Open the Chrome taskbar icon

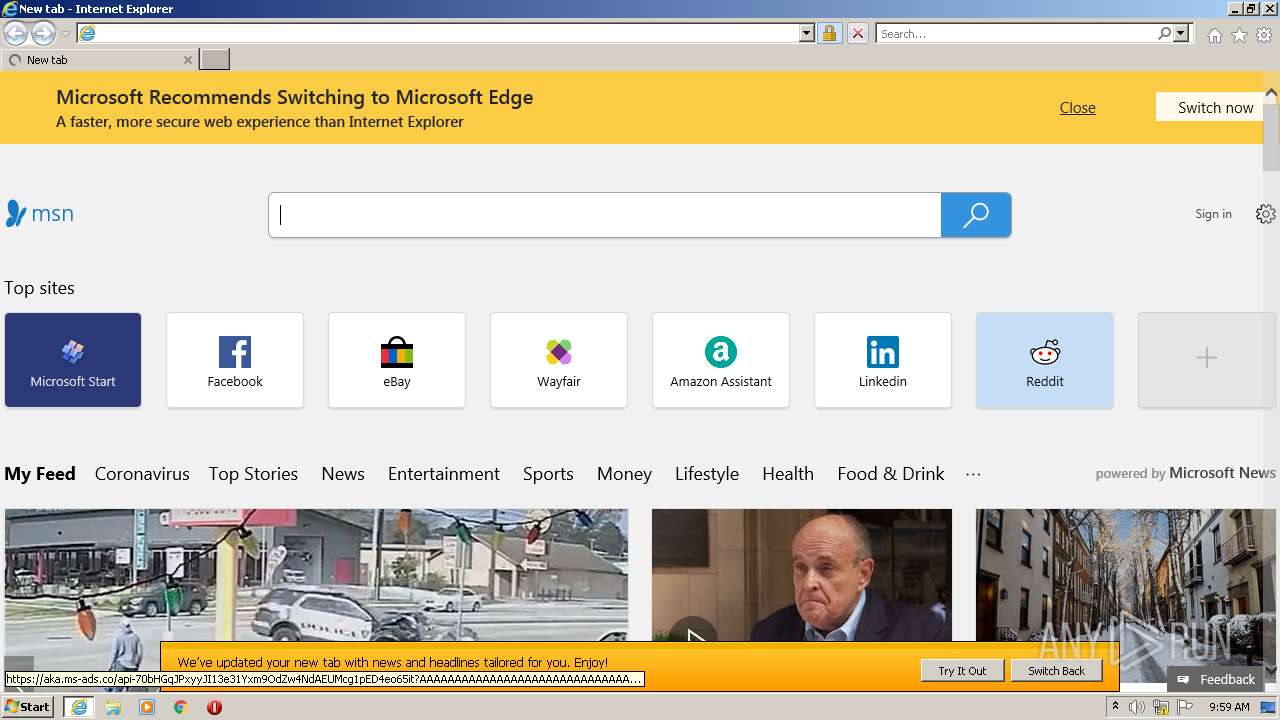181,707
